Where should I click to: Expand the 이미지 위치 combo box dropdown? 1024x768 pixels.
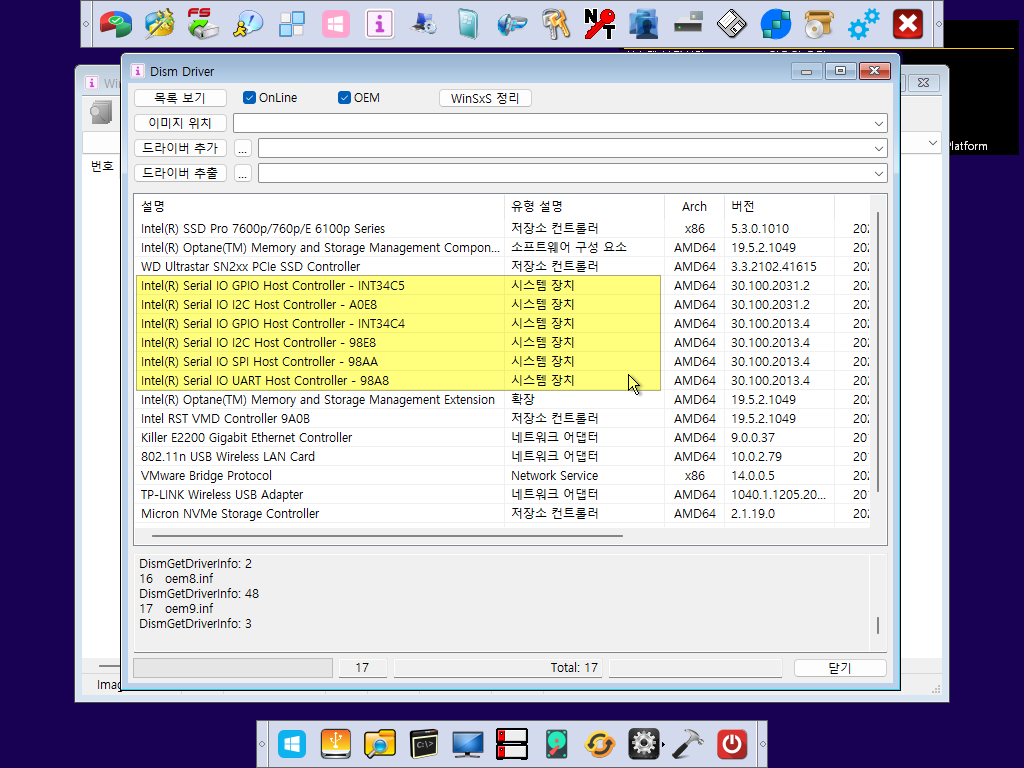click(x=879, y=123)
